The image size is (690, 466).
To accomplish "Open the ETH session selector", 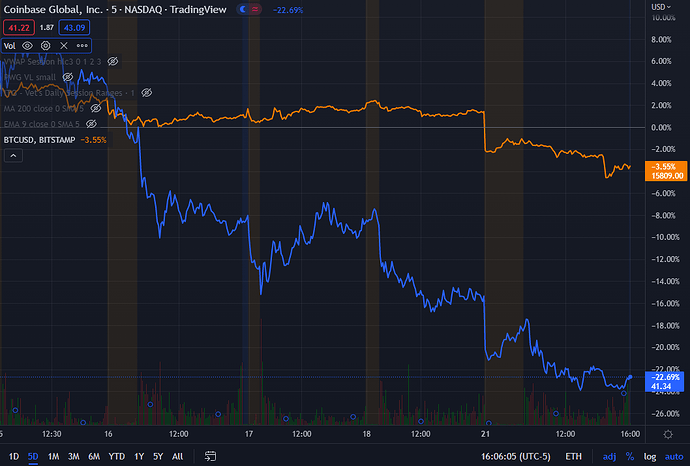I will 573,457.
